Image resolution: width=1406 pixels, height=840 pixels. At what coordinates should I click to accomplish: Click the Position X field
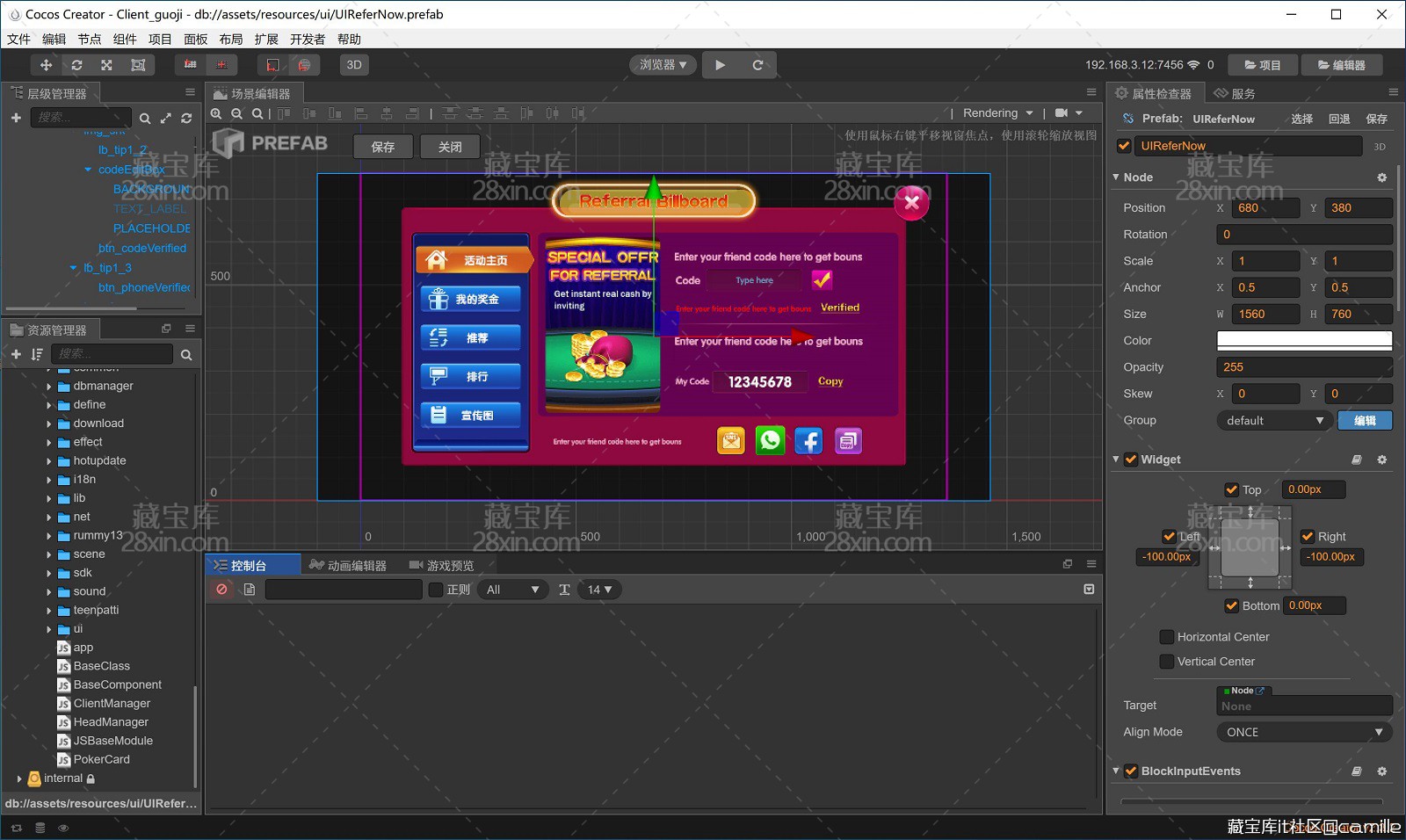tap(1265, 208)
